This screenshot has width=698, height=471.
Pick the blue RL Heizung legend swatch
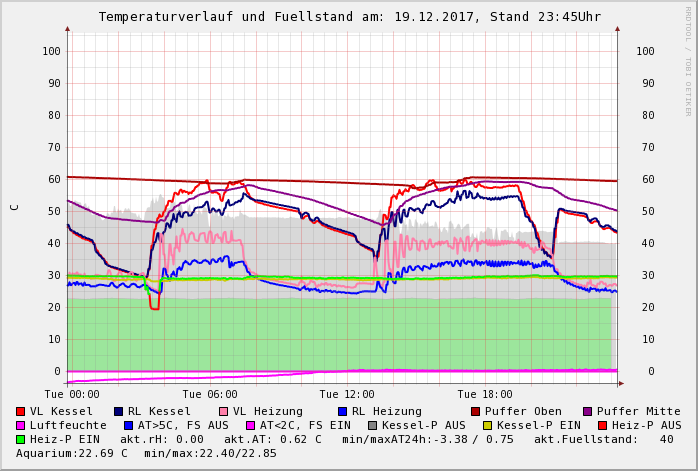(342, 411)
